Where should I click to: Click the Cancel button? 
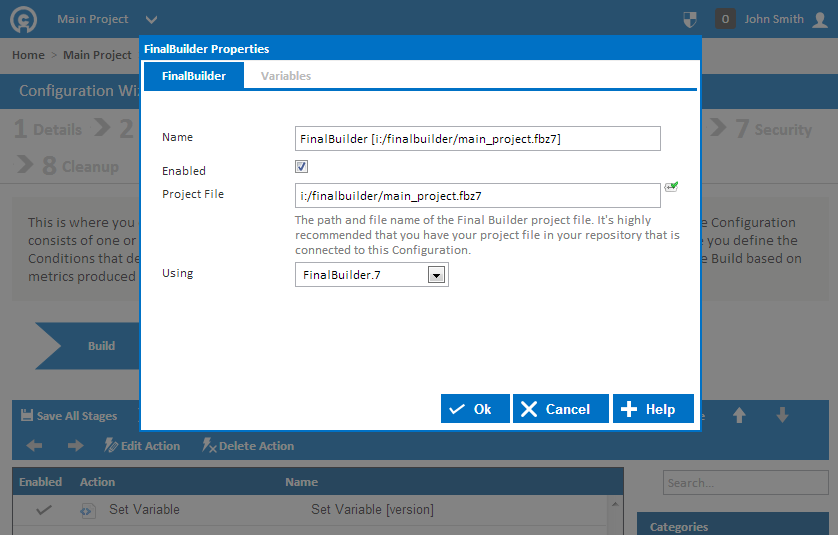point(561,409)
